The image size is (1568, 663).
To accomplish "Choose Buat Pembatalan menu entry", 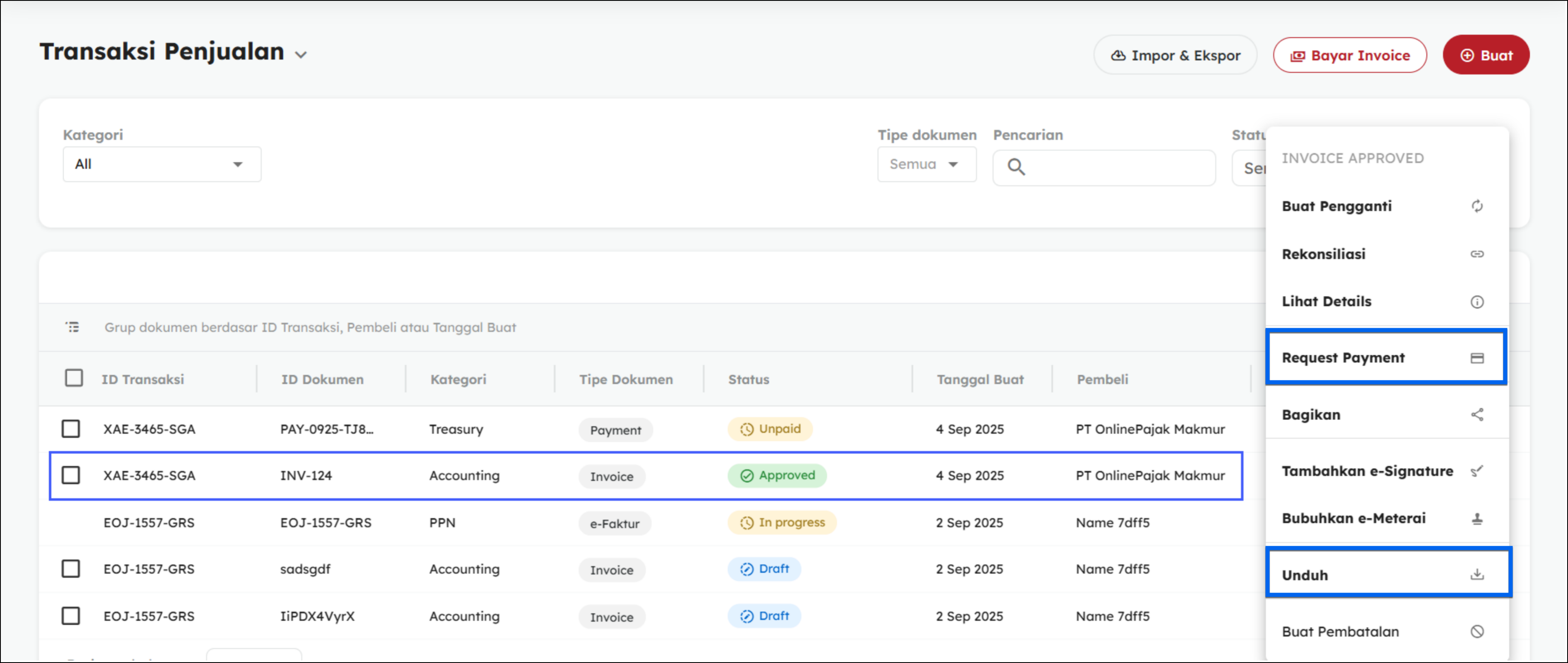I will [x=1387, y=632].
